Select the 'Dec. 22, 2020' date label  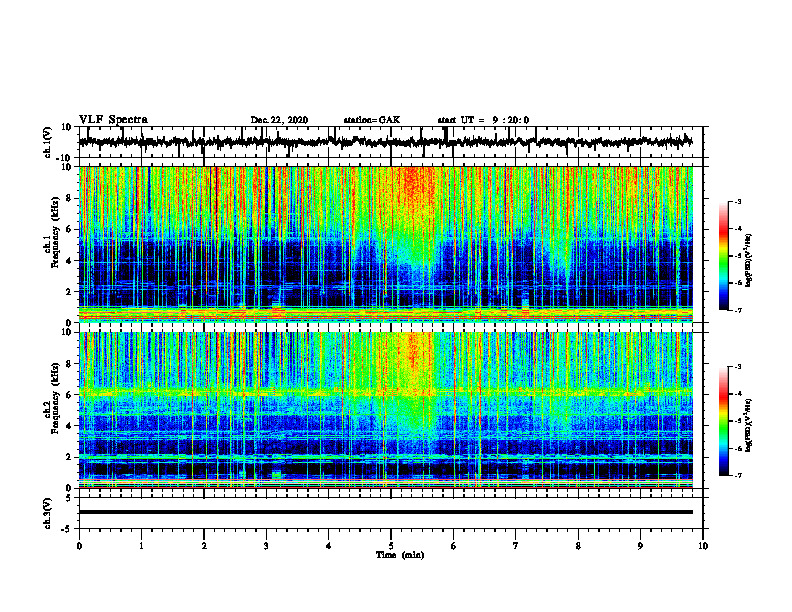click(279, 120)
